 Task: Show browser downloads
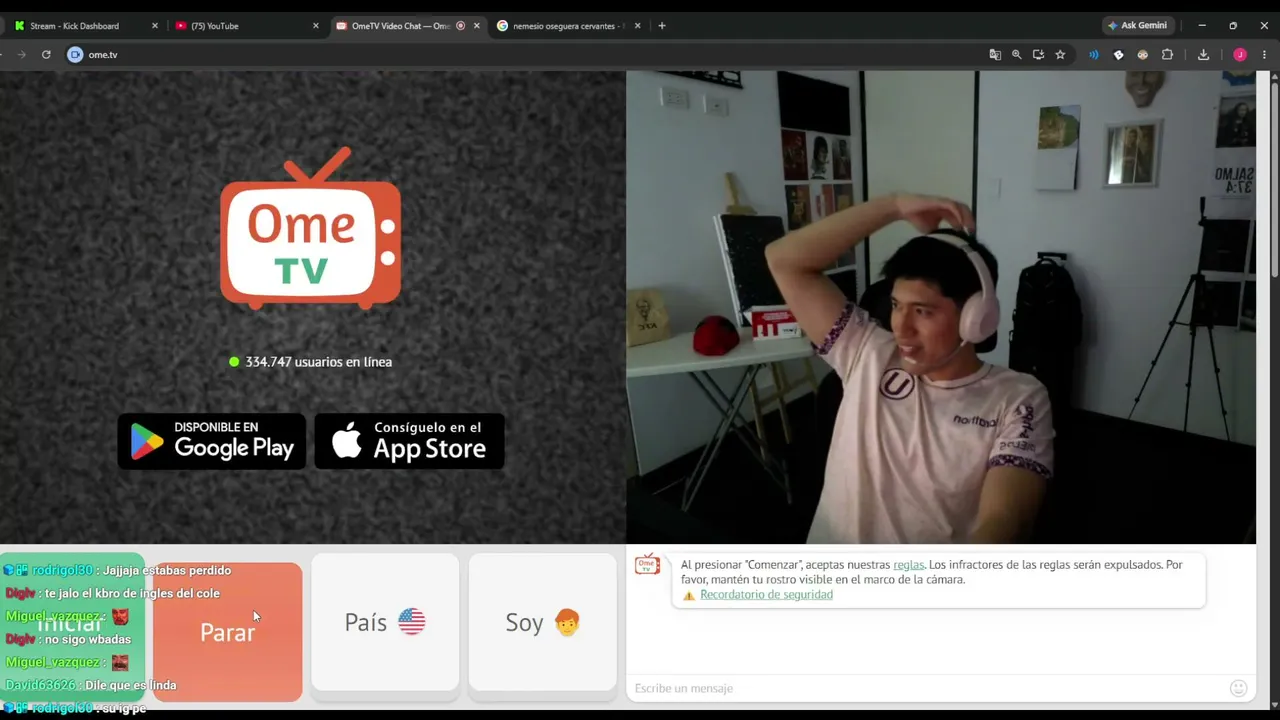click(1204, 55)
